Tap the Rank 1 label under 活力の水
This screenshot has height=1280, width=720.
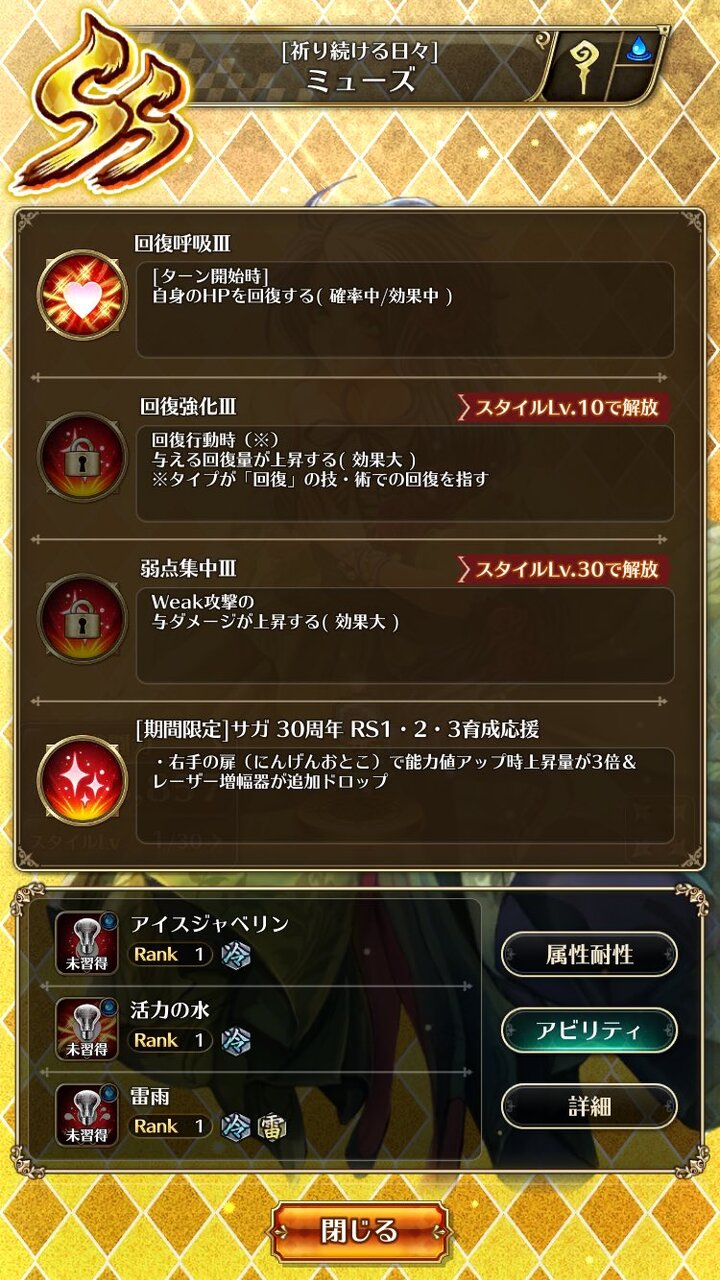coord(170,1040)
